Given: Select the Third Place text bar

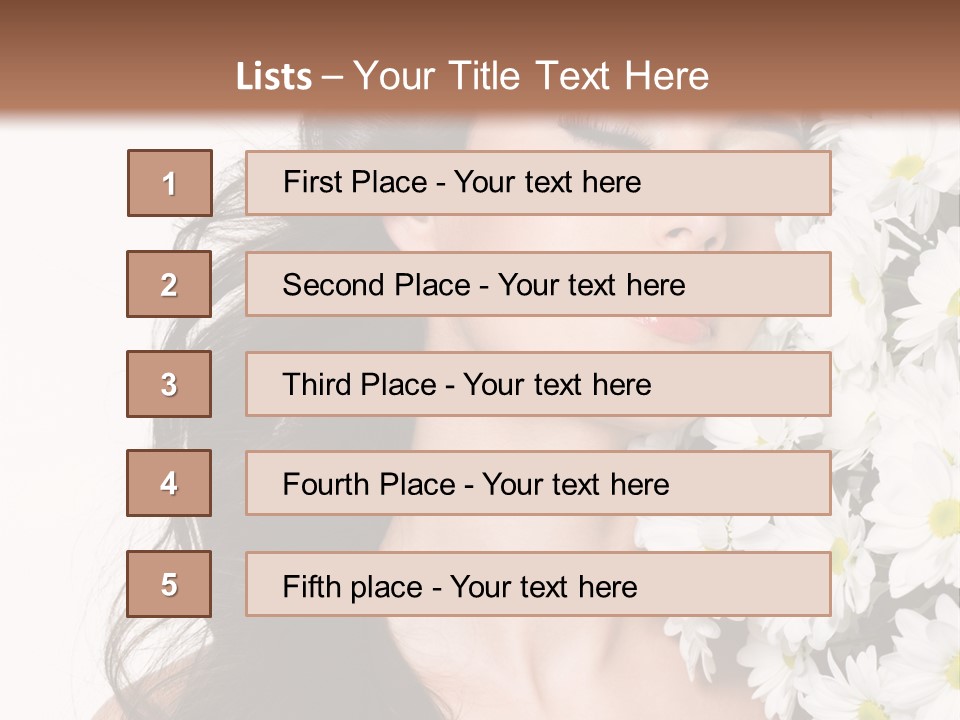Looking at the screenshot, I should click(538, 384).
